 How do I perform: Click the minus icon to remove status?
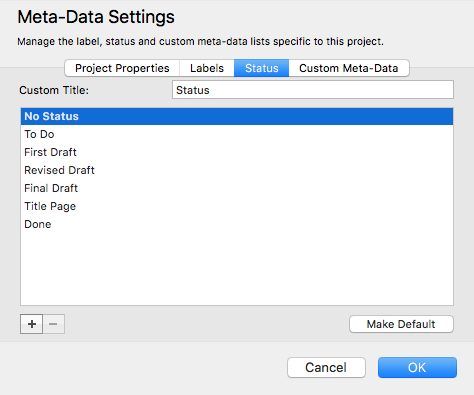click(53, 324)
